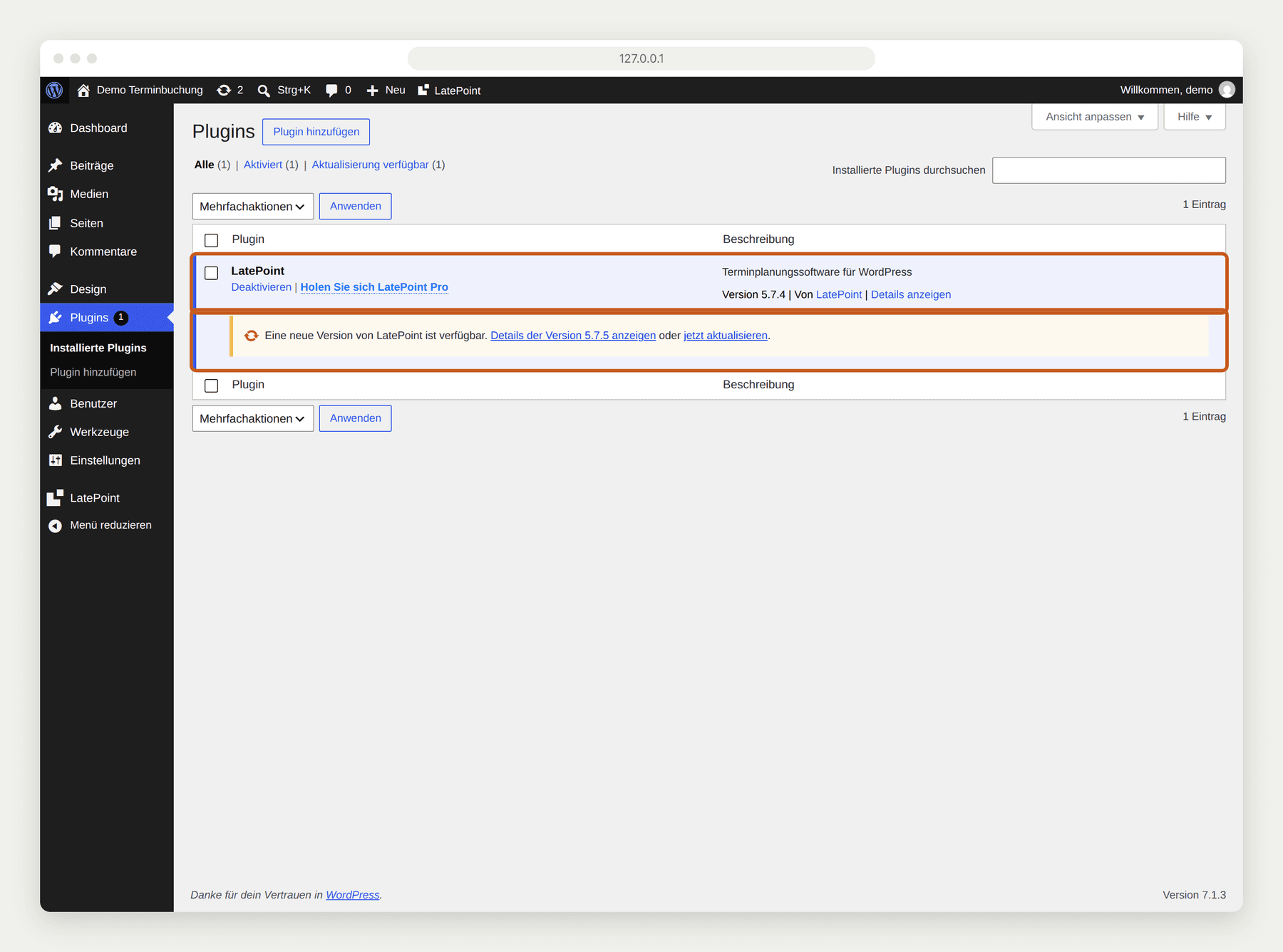
Task: Click the pushpin icon for Beiträge
Action: (x=56, y=165)
